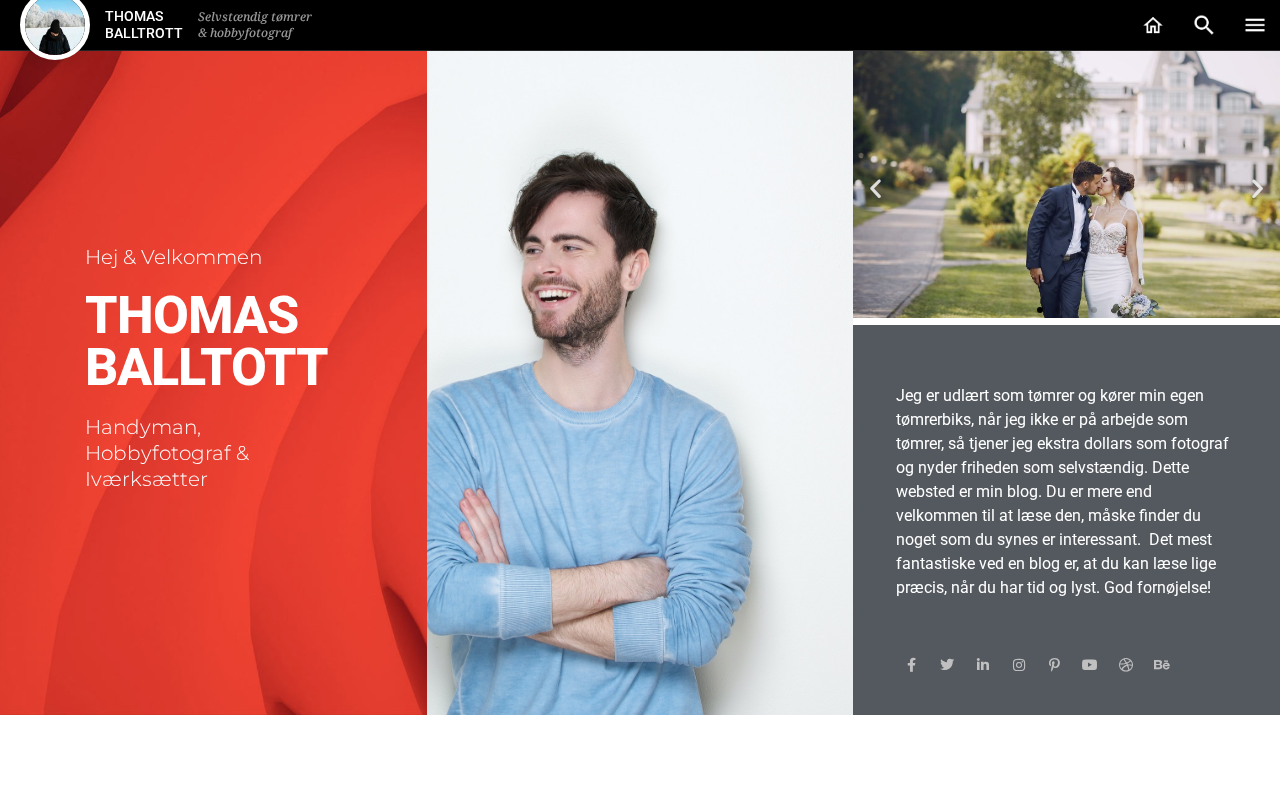
Task: Click the large "THOMAS BALLTOTT" hero heading
Action: coord(206,341)
